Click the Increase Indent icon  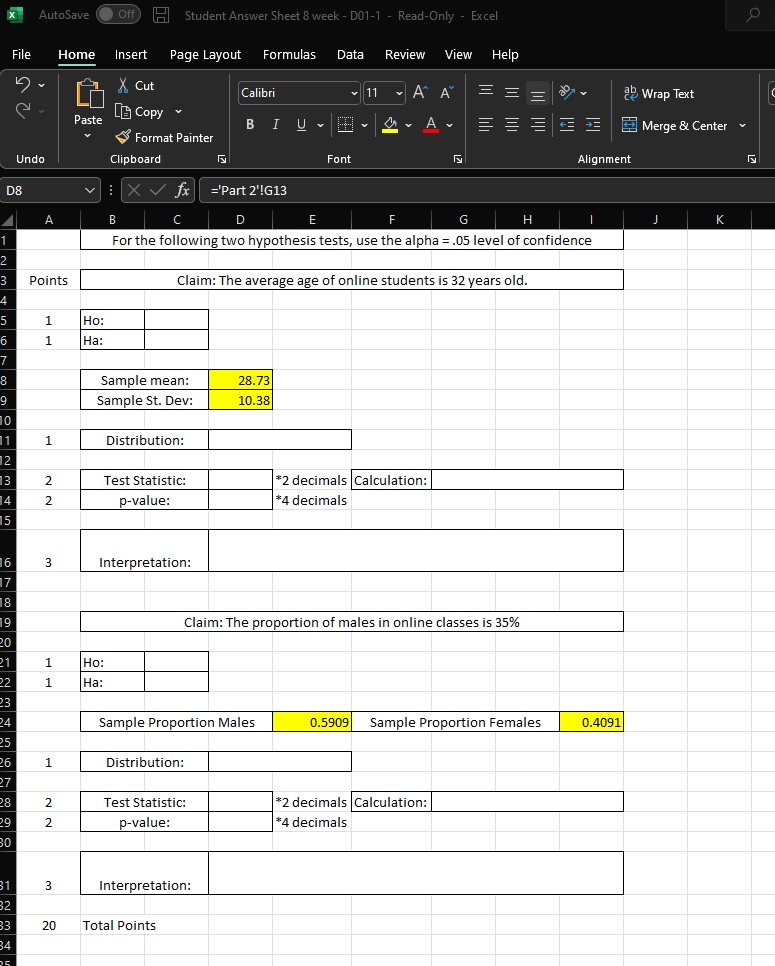[x=593, y=125]
